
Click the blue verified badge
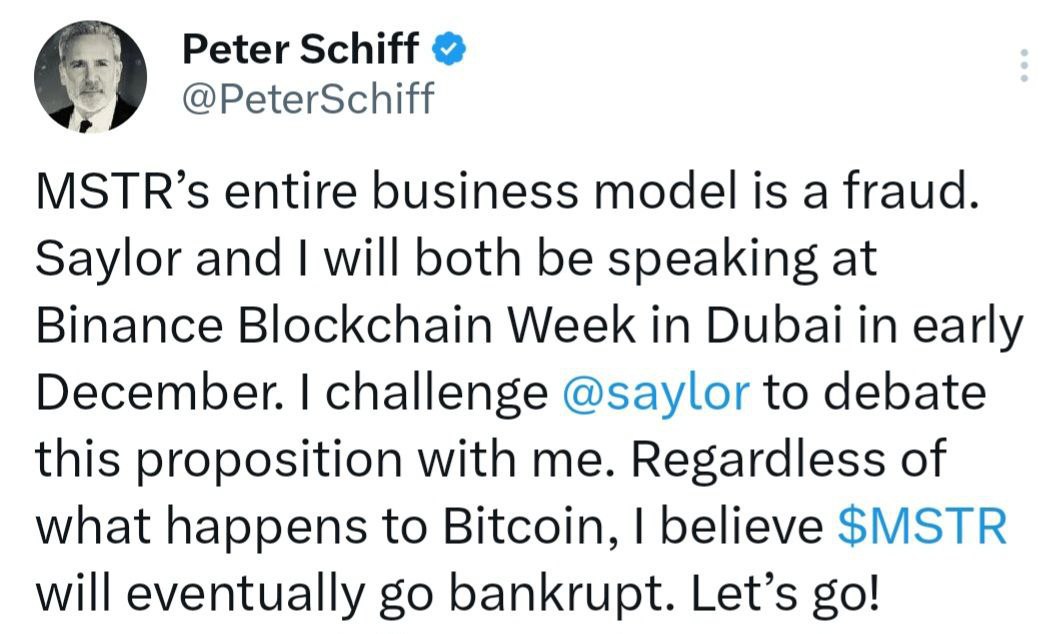[x=445, y=48]
